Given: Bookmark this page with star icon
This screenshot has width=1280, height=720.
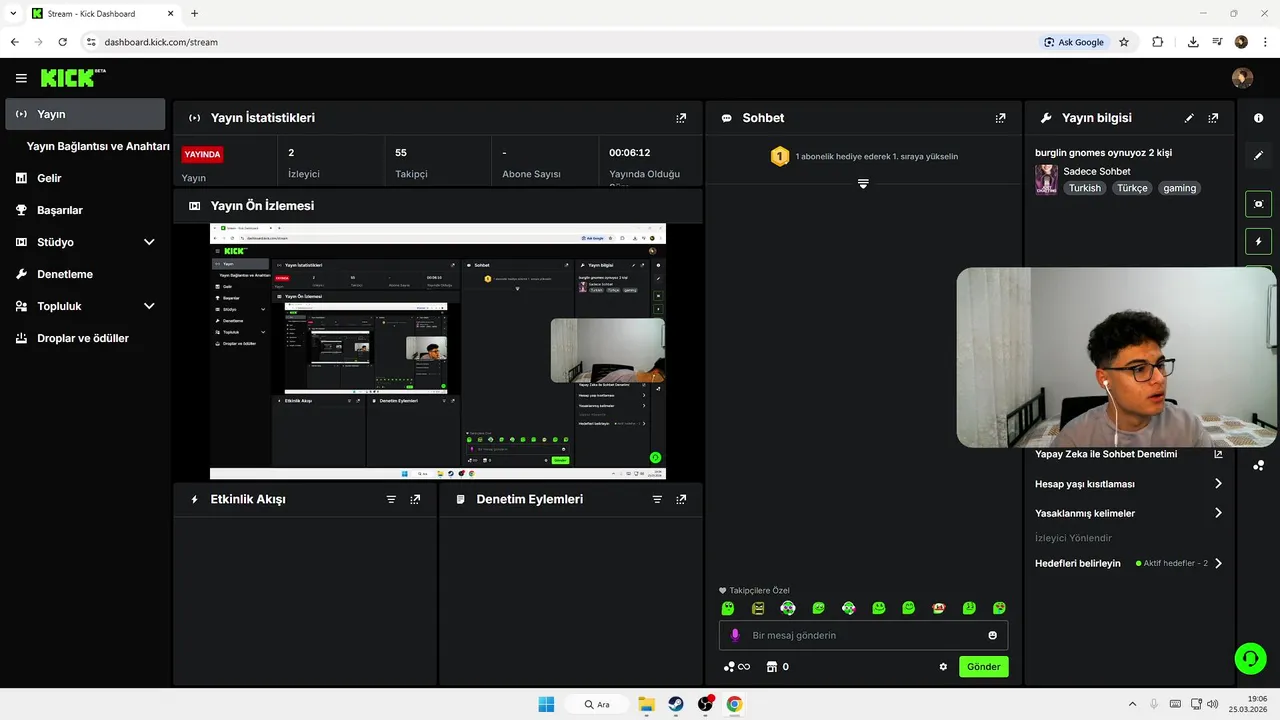Looking at the screenshot, I should pyautogui.click(x=1124, y=42).
